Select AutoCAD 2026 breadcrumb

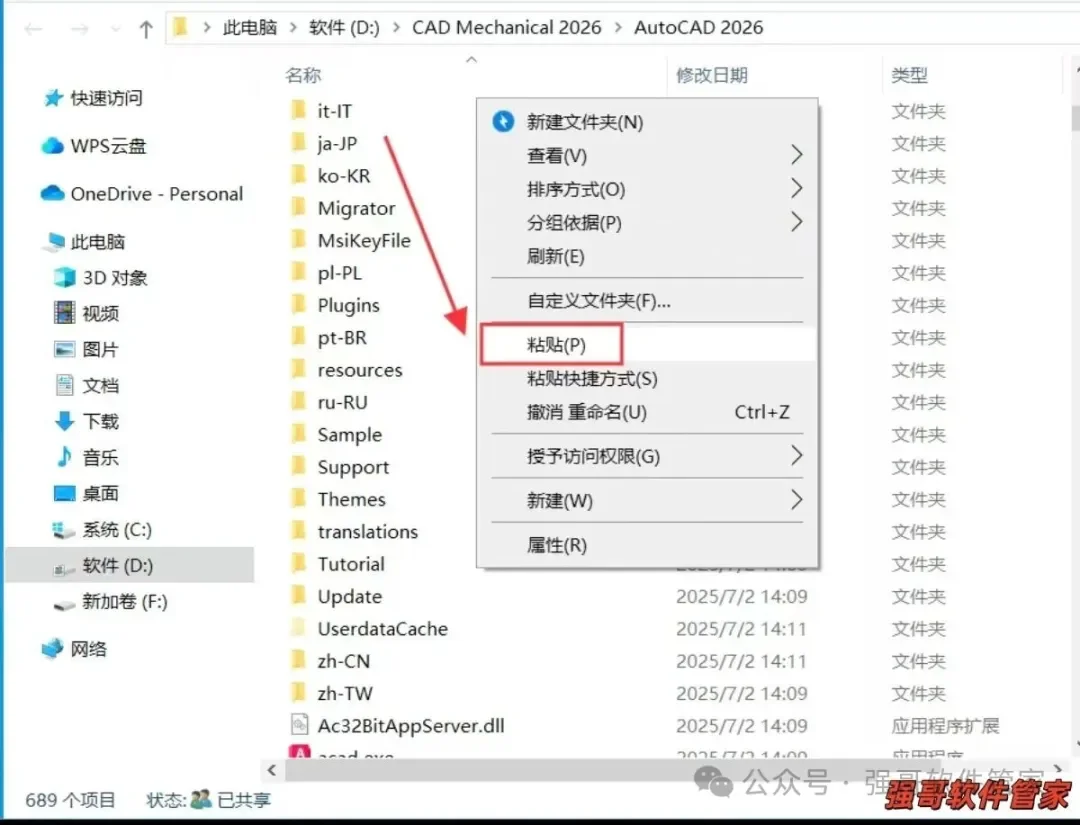tap(698, 28)
